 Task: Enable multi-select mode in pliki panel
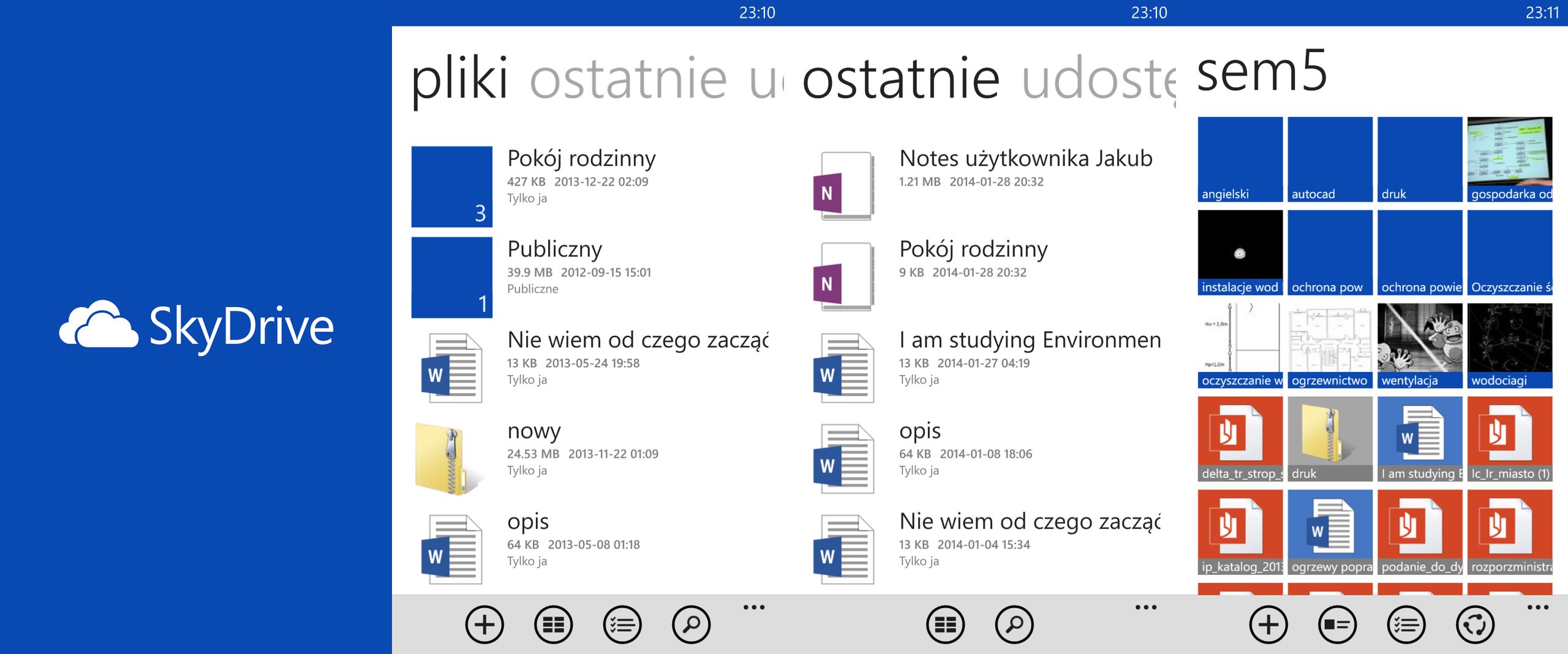[622, 625]
